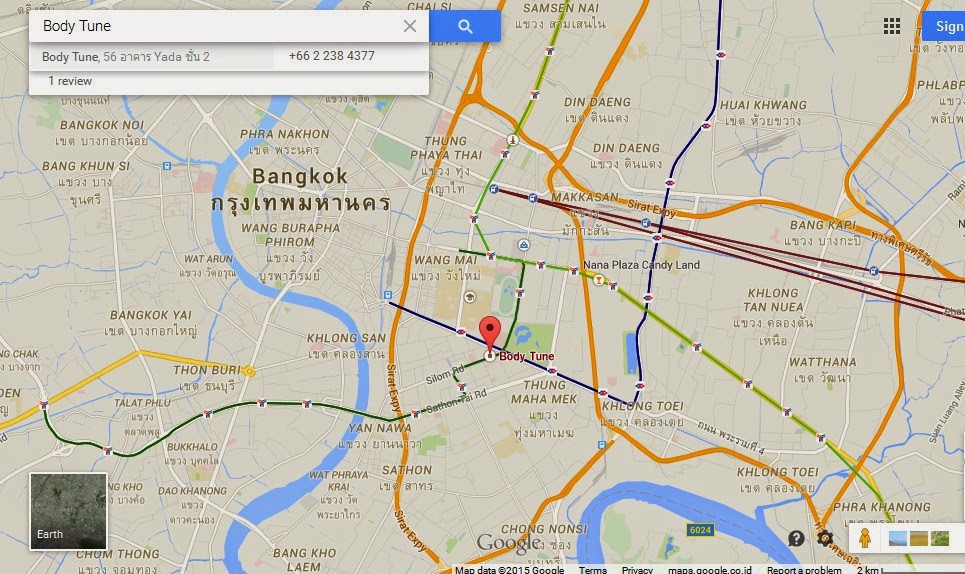Select the Street View pegman
The image size is (965, 574).
point(865,538)
